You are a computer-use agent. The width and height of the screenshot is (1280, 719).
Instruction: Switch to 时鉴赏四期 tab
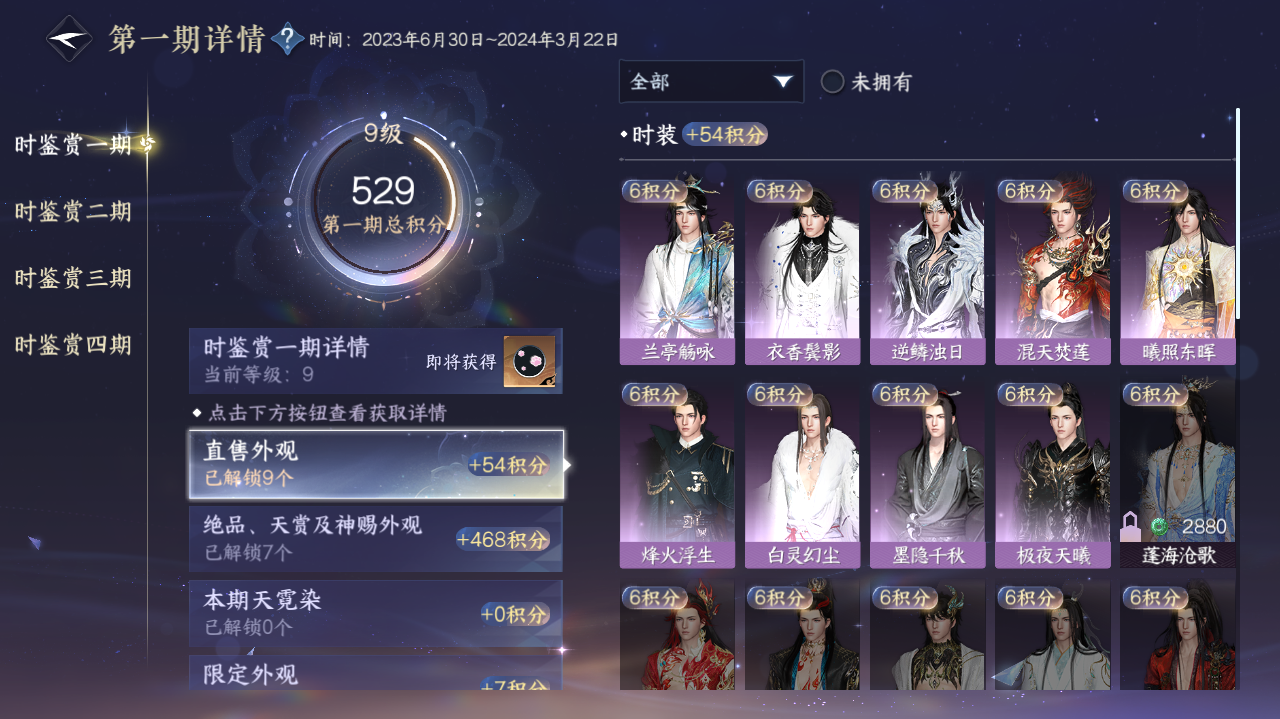point(73,346)
